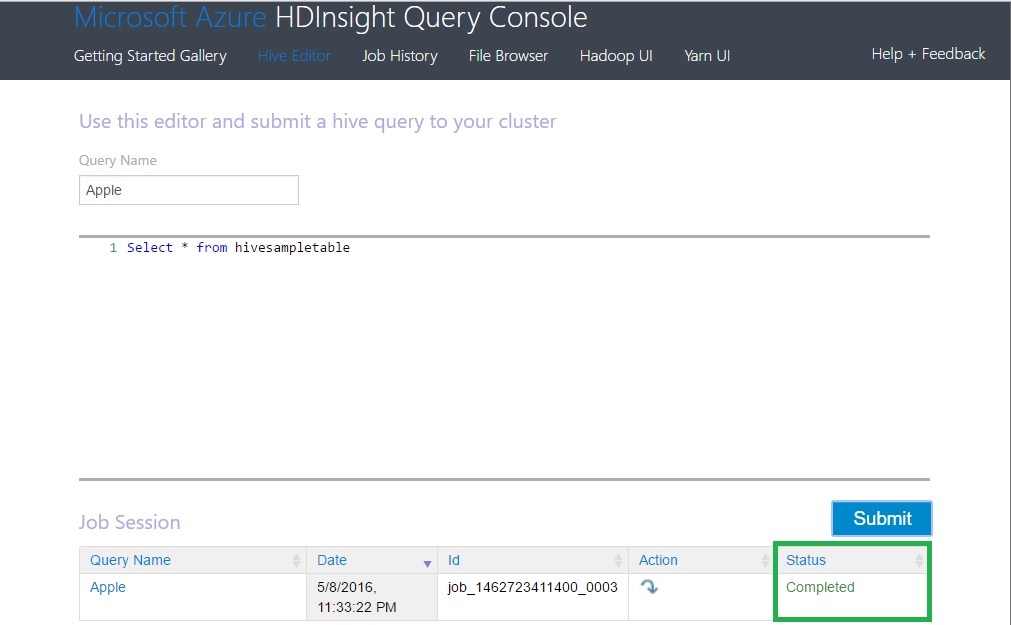Sort Job Session by Query Name column

tap(192, 561)
